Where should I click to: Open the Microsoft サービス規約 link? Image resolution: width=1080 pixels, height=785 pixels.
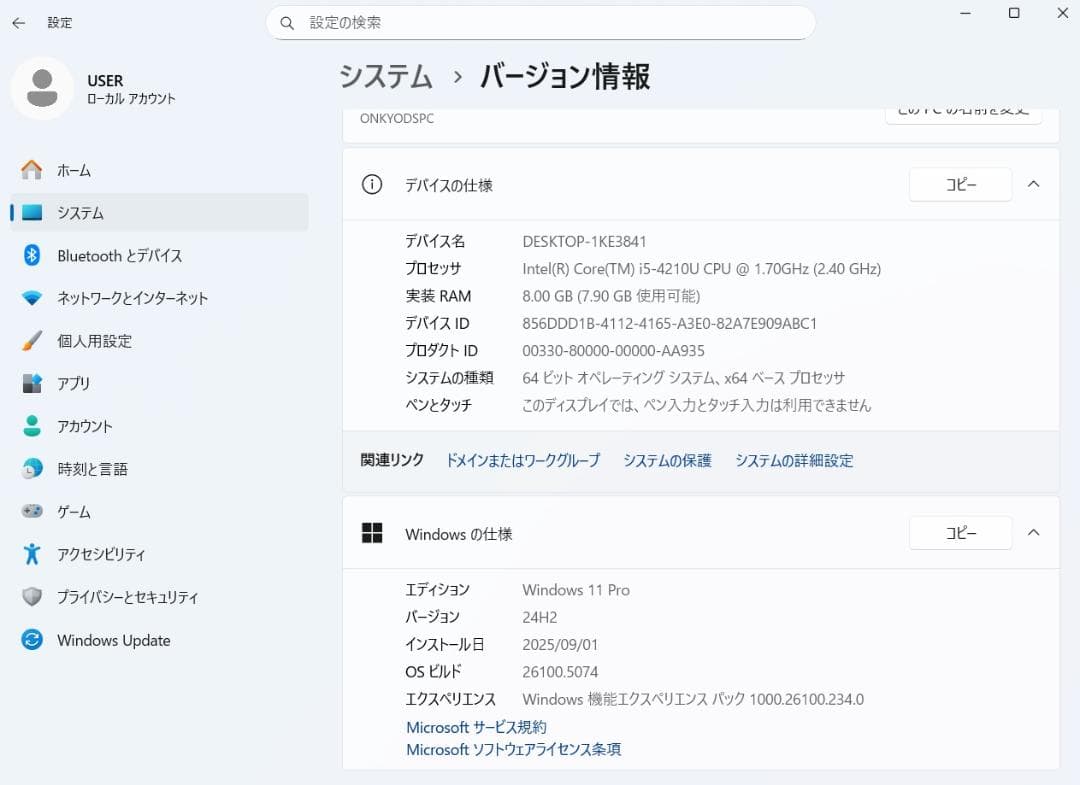tap(475, 727)
